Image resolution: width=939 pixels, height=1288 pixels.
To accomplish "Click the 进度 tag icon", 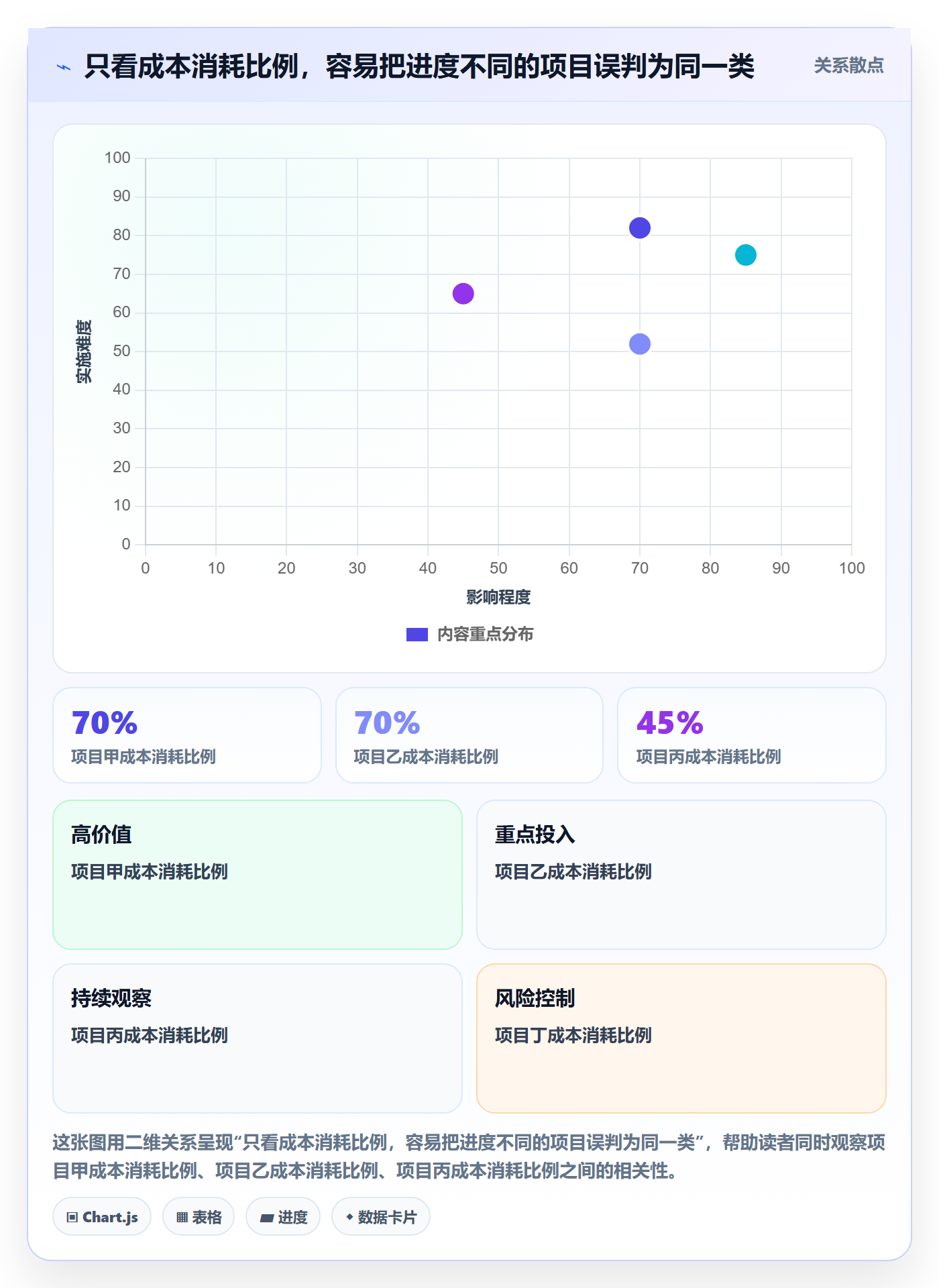I will coord(266,1218).
